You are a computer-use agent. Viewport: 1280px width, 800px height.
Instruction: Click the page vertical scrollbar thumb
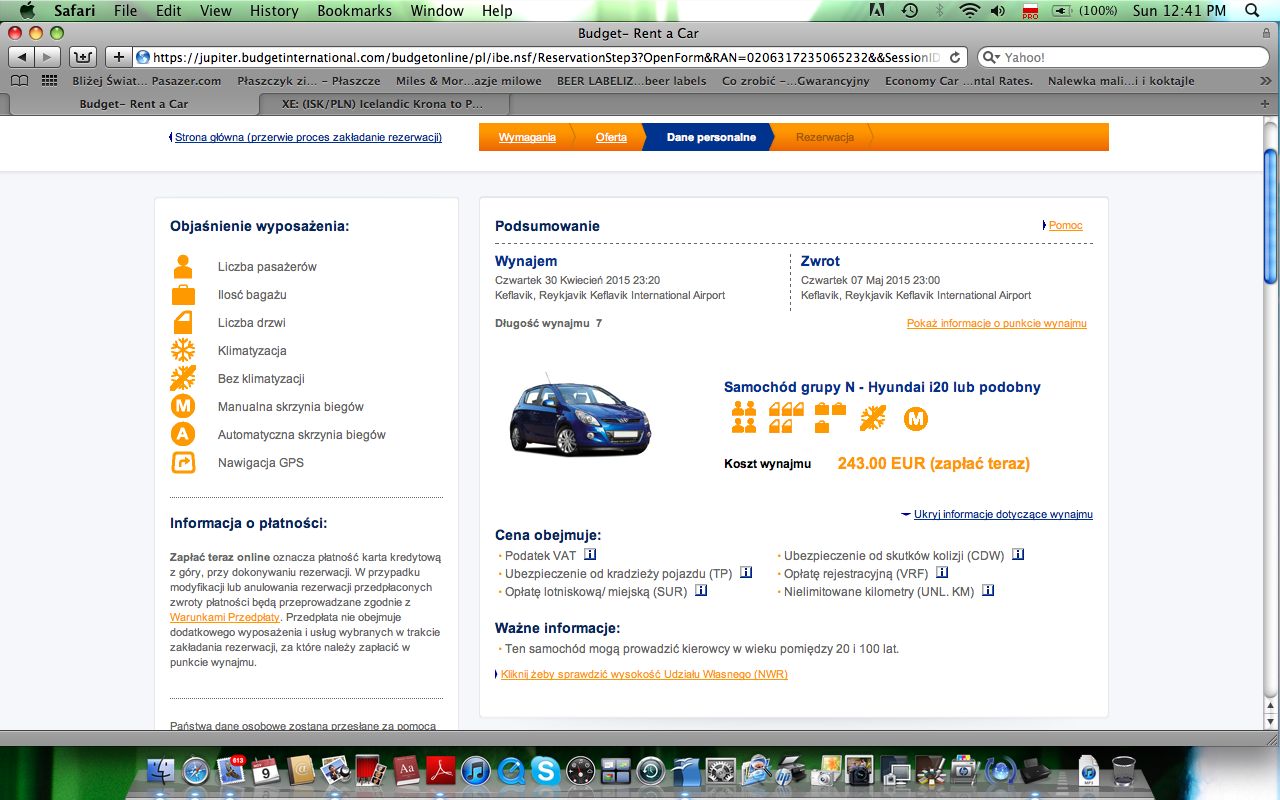[x=1271, y=215]
